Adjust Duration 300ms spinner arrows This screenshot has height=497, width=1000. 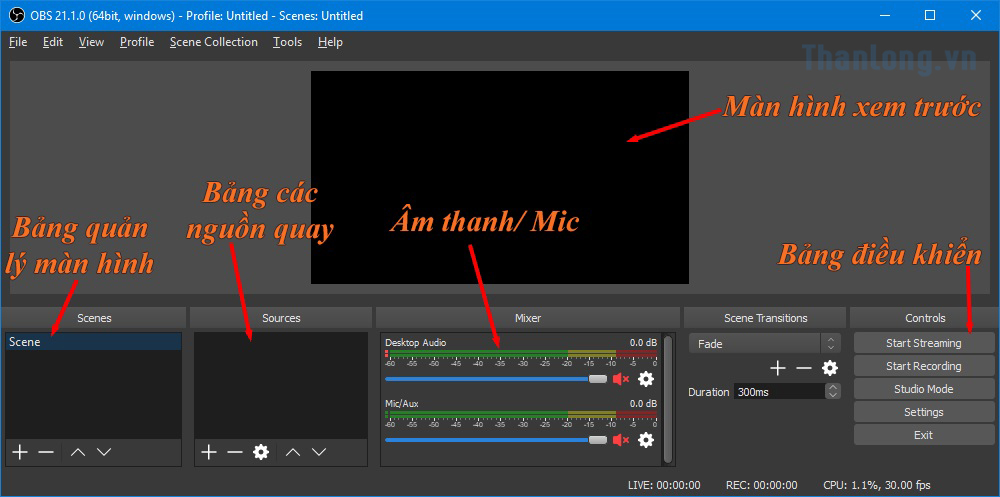coord(833,392)
